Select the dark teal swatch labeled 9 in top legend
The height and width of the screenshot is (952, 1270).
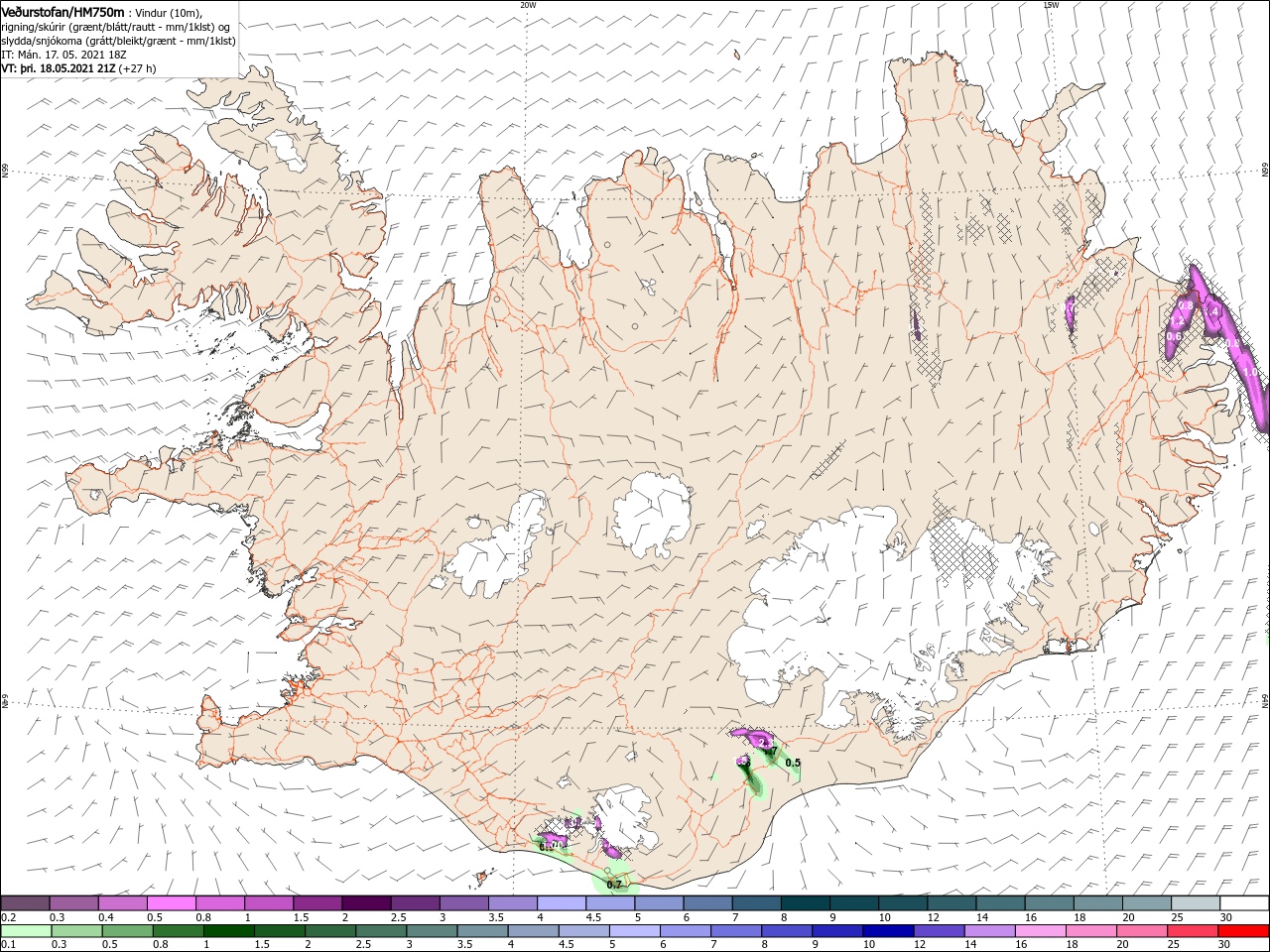(853, 903)
